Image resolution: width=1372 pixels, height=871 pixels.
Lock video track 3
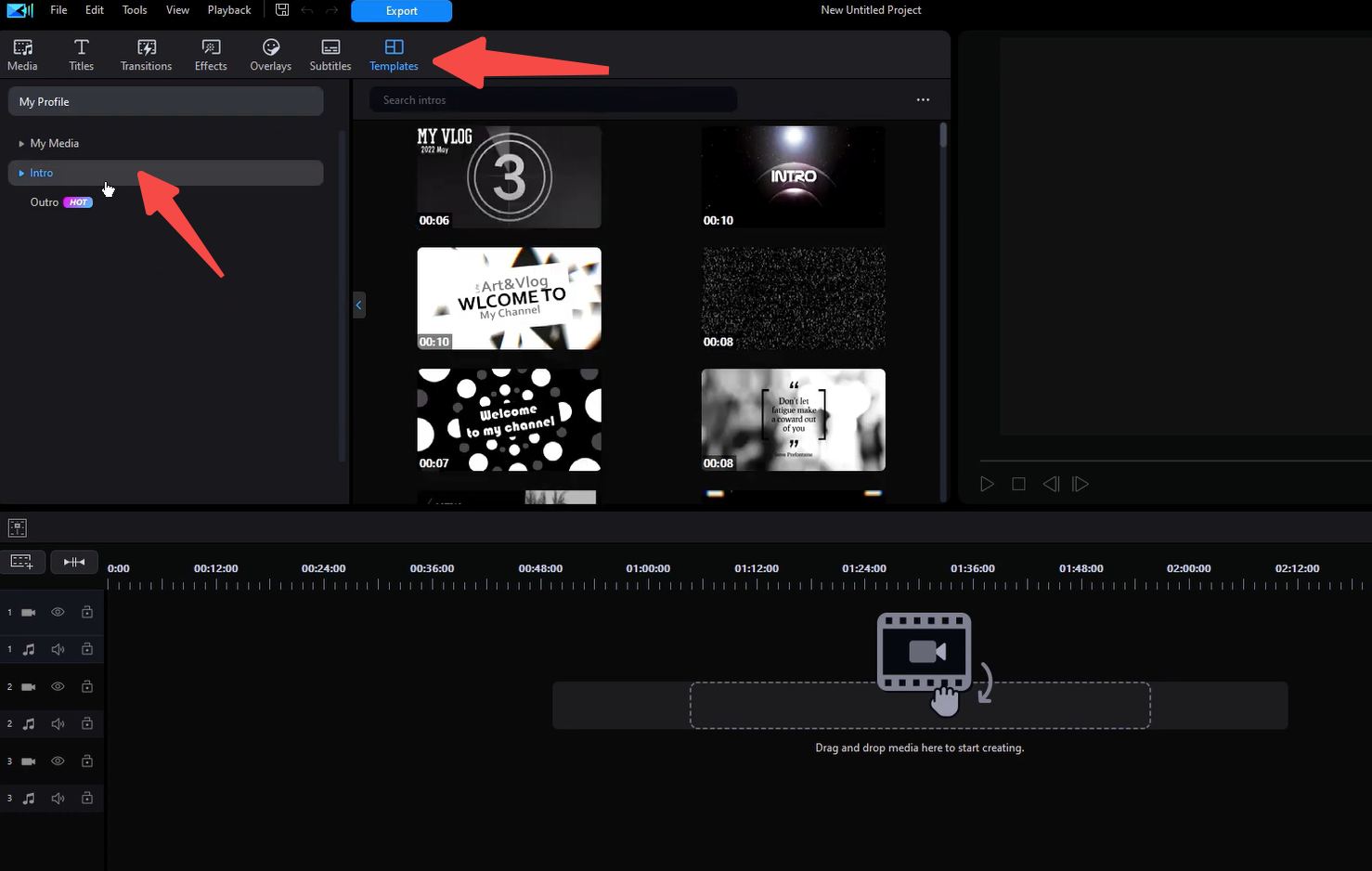click(86, 760)
